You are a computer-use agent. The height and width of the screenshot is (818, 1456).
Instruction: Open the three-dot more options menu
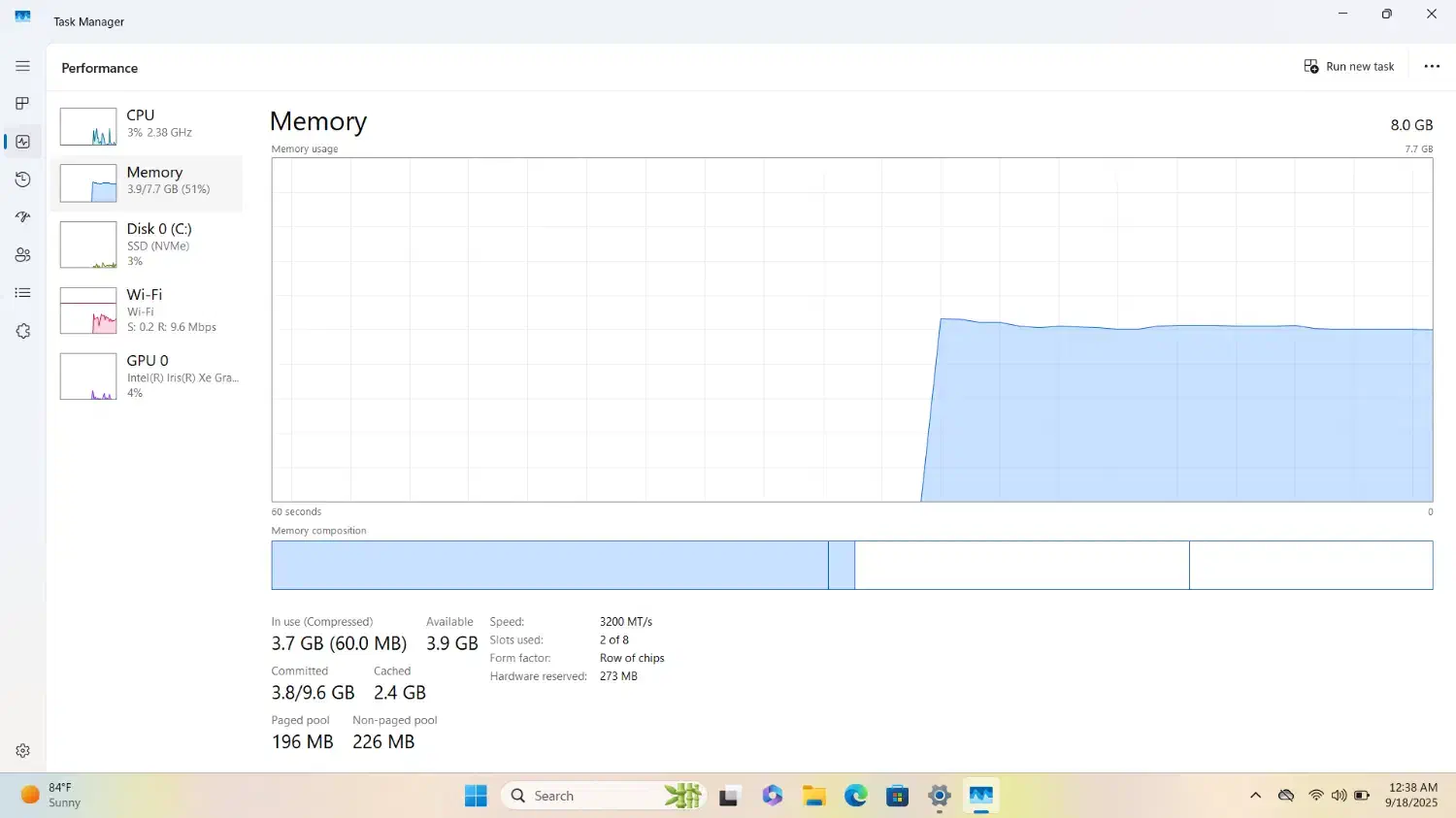(1431, 67)
